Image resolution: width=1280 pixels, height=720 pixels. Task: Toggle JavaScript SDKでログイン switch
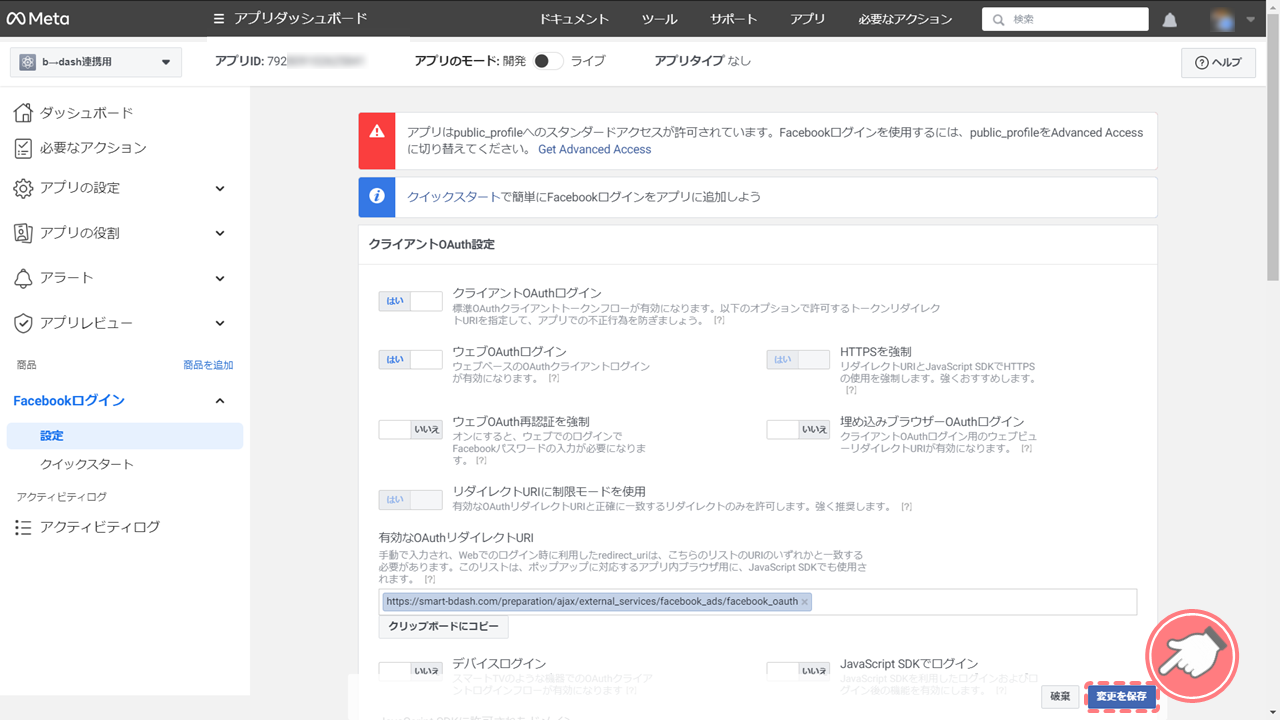point(798,671)
